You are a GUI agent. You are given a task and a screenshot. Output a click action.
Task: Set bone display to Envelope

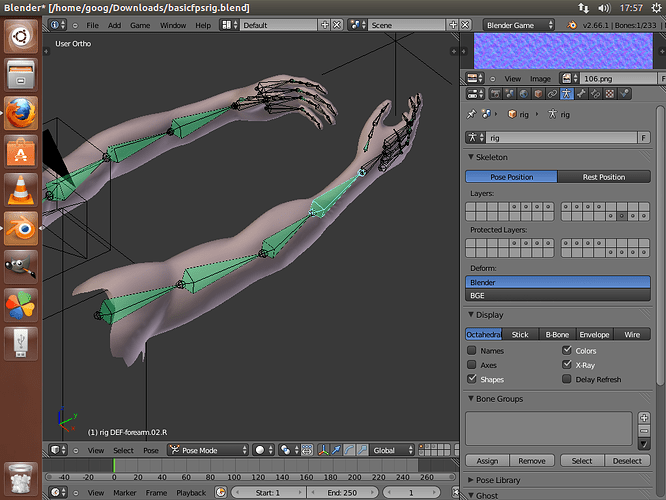594,334
